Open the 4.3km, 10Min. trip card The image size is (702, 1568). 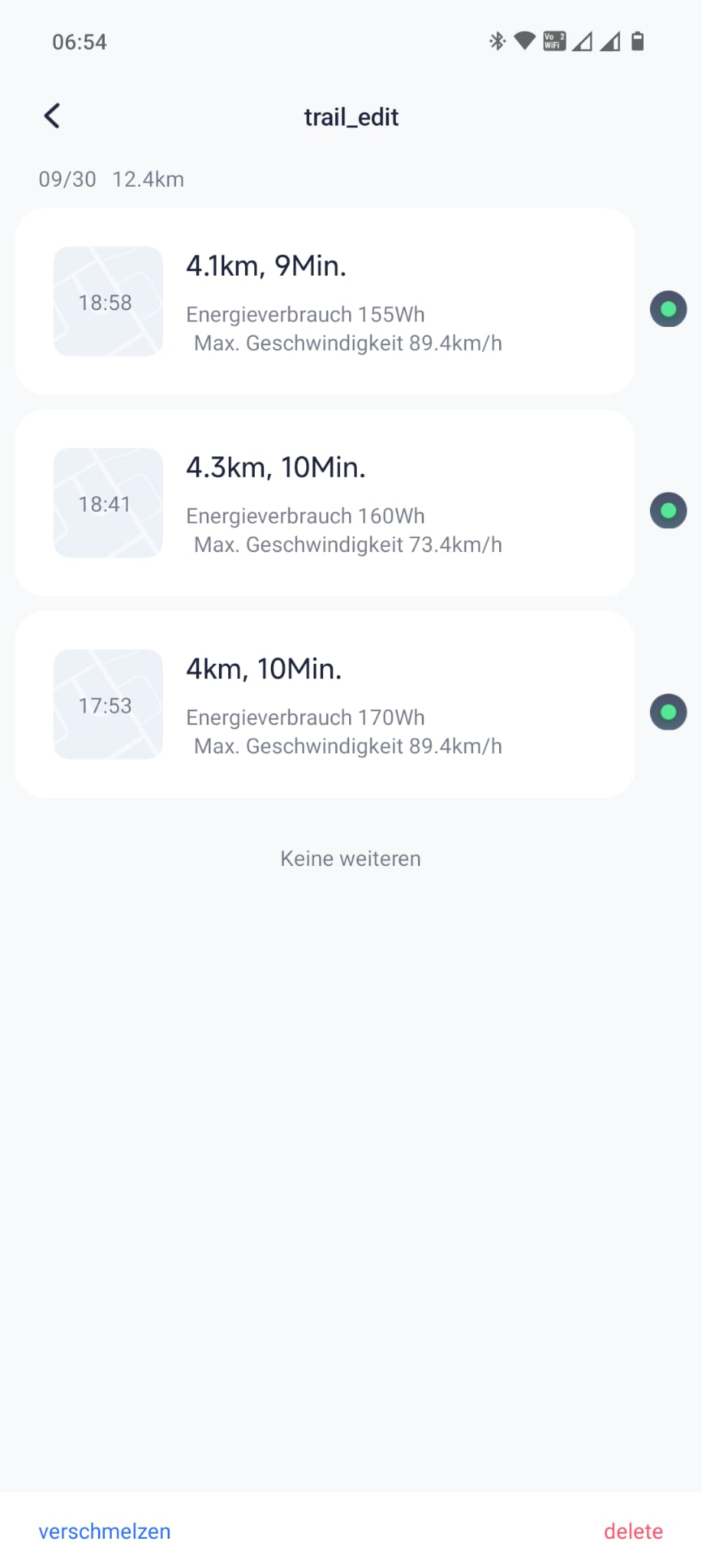point(383,502)
